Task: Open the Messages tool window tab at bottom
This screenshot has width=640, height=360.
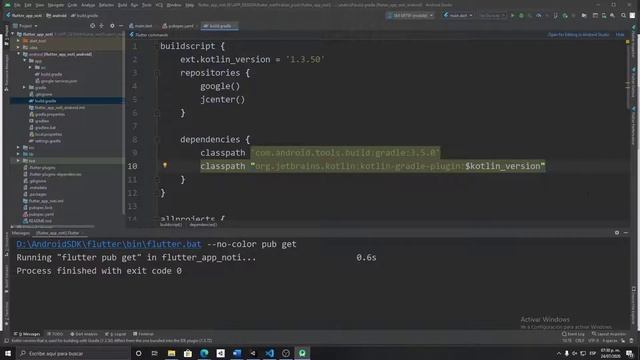Action: coord(27,334)
